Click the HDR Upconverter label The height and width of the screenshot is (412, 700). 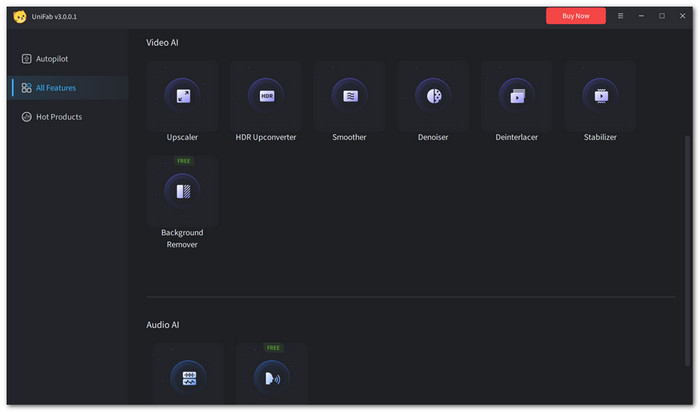coord(266,137)
